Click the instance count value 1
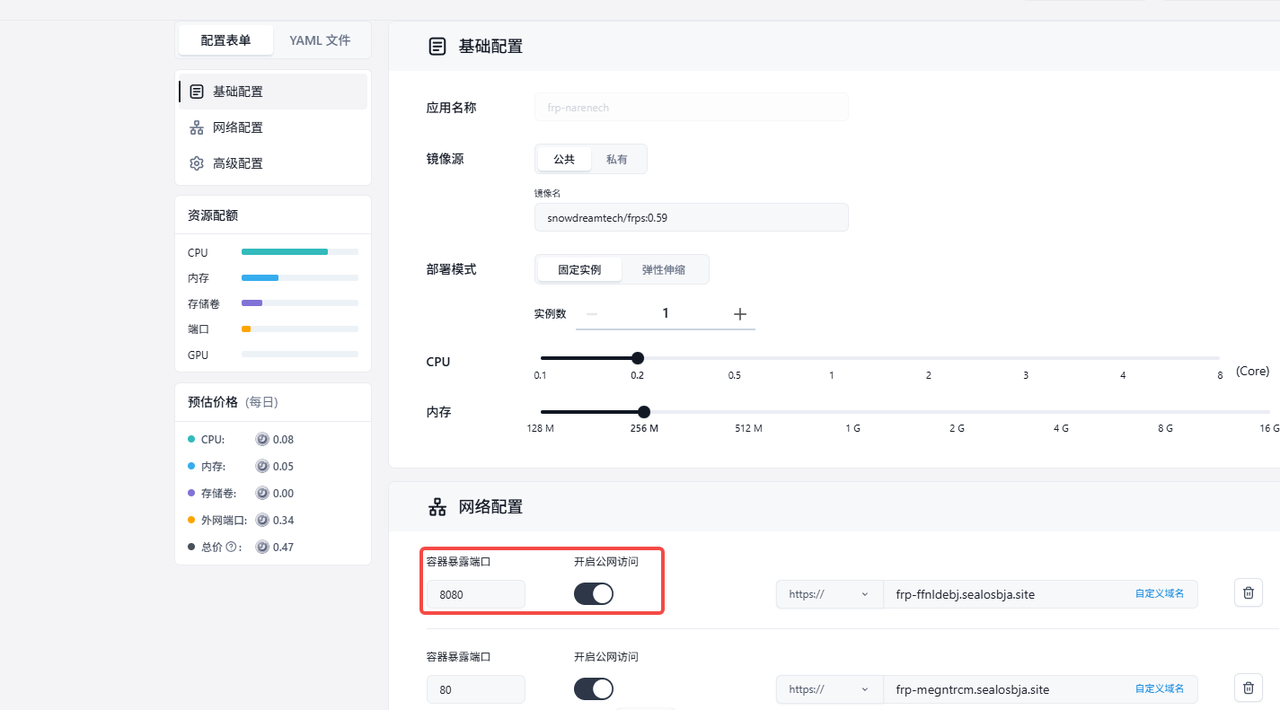The image size is (1280, 710). click(665, 314)
